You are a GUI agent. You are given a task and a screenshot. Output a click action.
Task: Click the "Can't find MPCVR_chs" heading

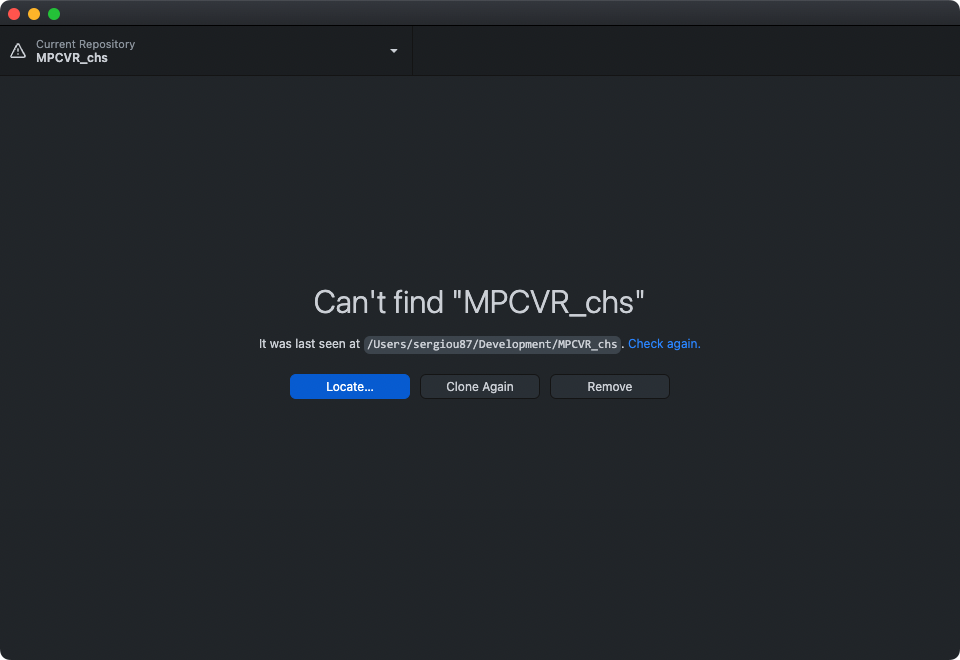(x=480, y=301)
